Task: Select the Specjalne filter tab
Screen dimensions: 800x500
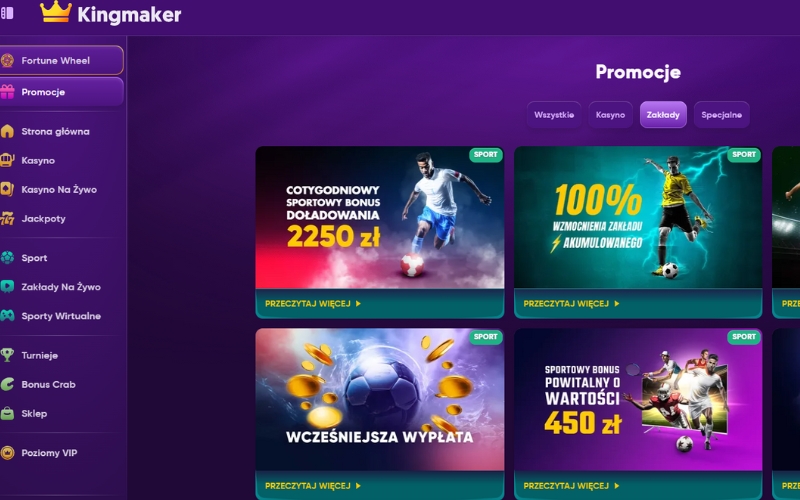Action: pyautogui.click(x=721, y=115)
